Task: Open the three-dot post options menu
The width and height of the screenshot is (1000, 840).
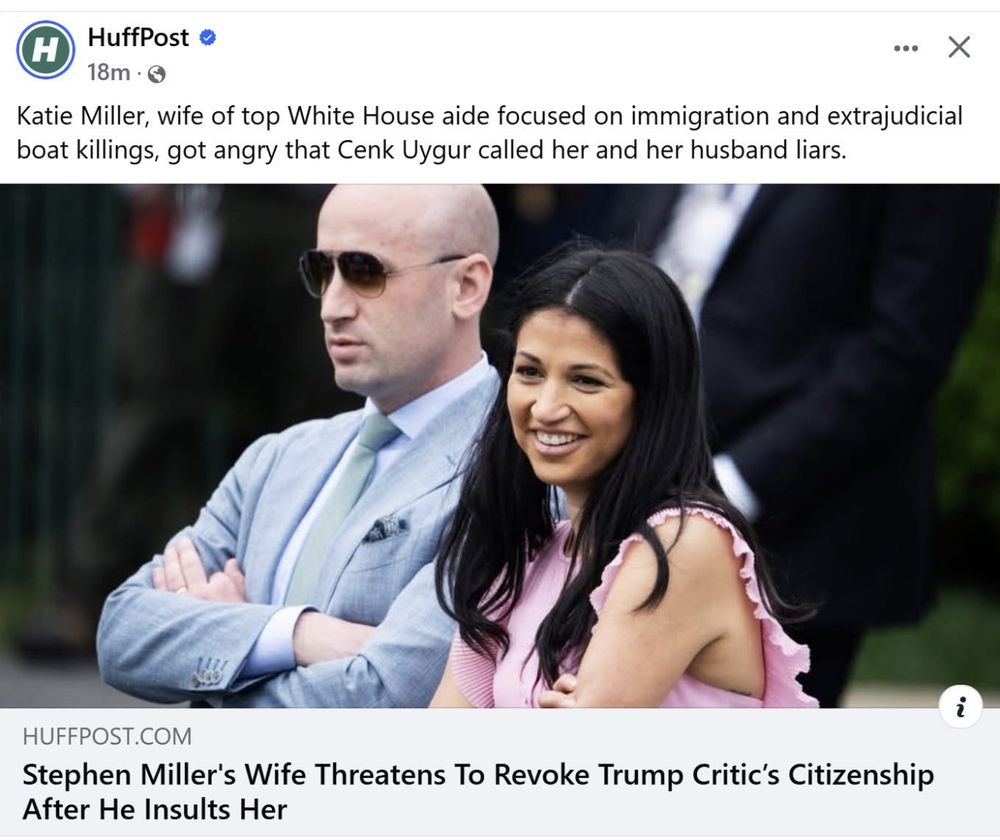Action: click(x=906, y=48)
